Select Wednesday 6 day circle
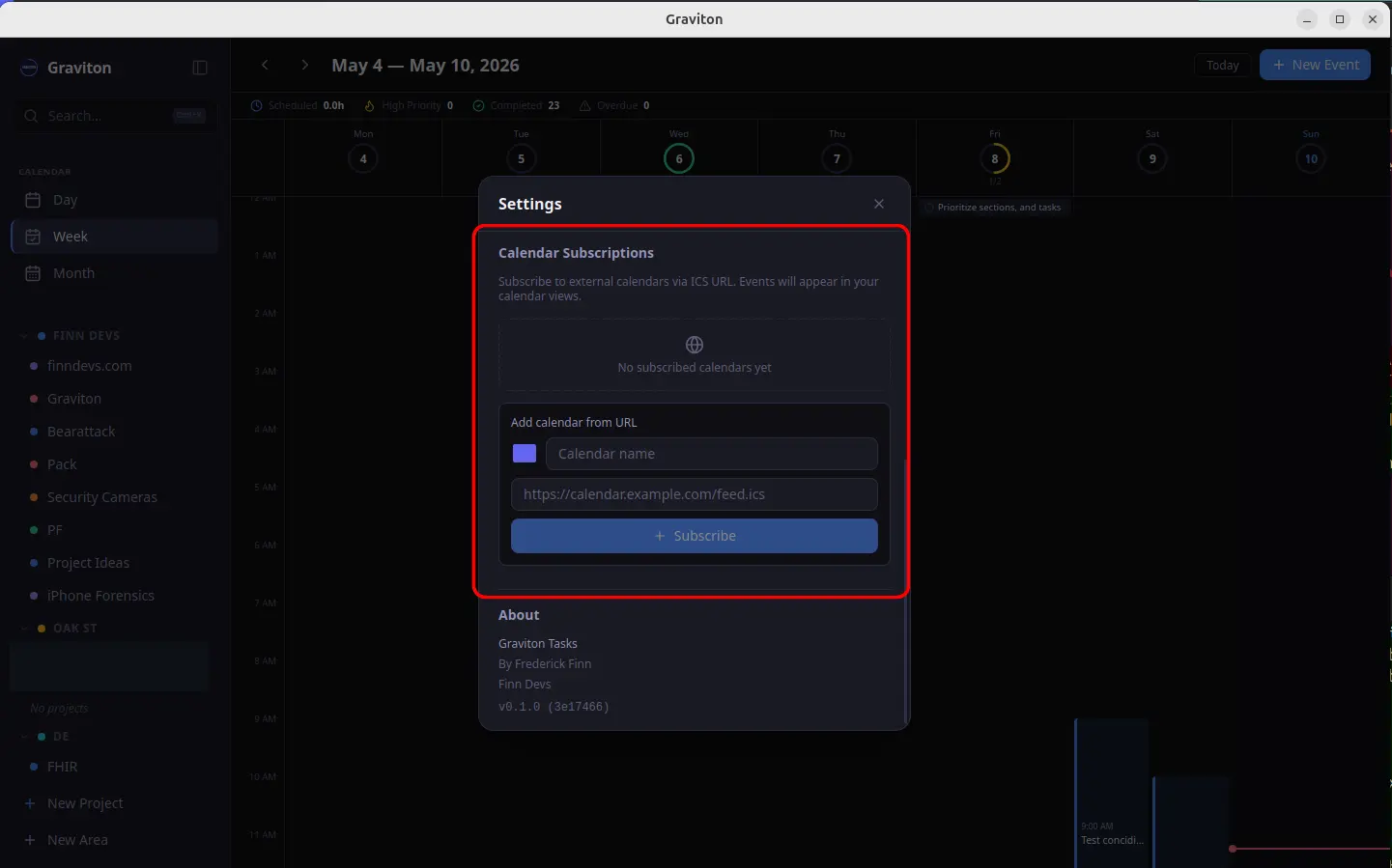 679,158
